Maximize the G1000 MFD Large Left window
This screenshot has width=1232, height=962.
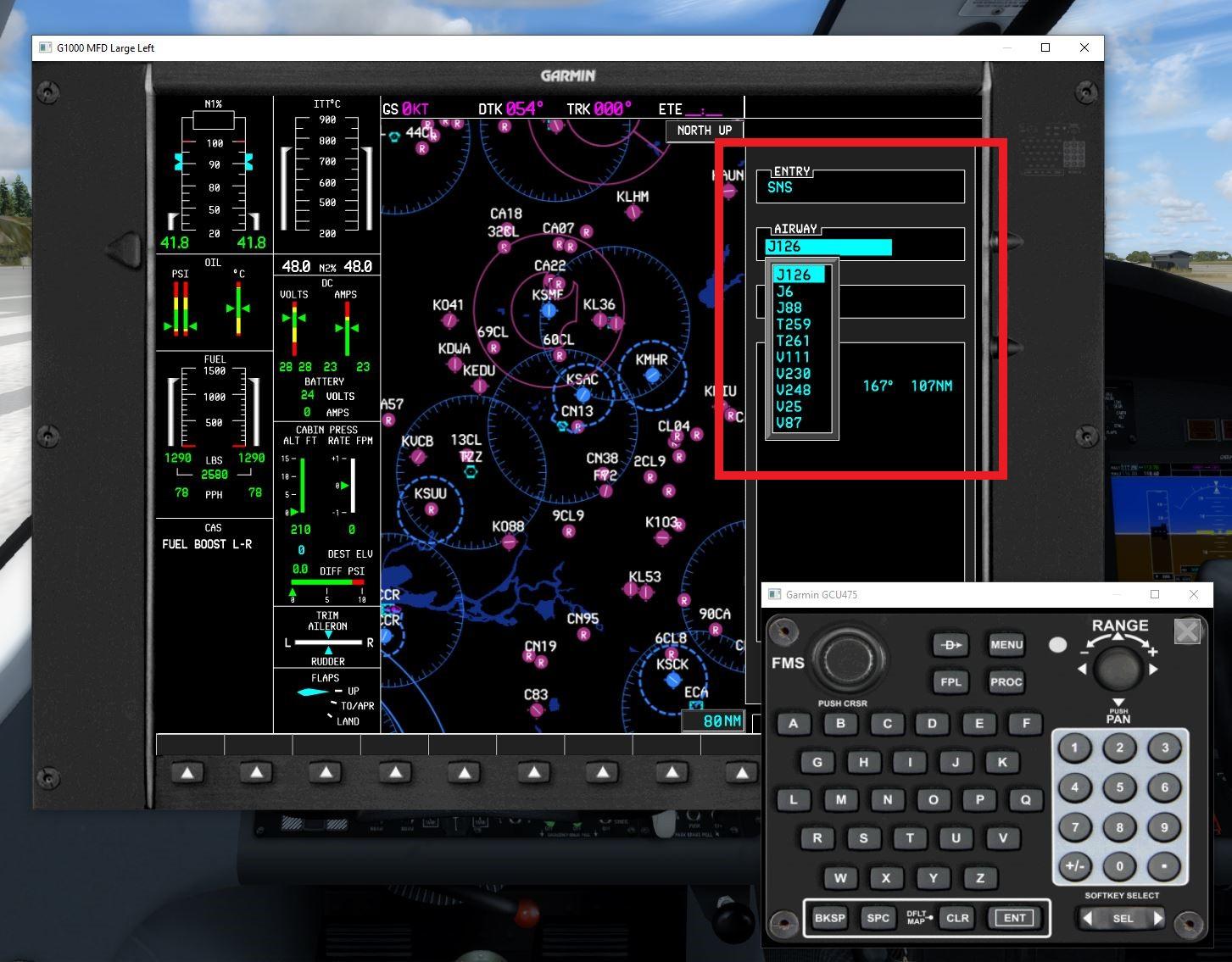(1045, 47)
